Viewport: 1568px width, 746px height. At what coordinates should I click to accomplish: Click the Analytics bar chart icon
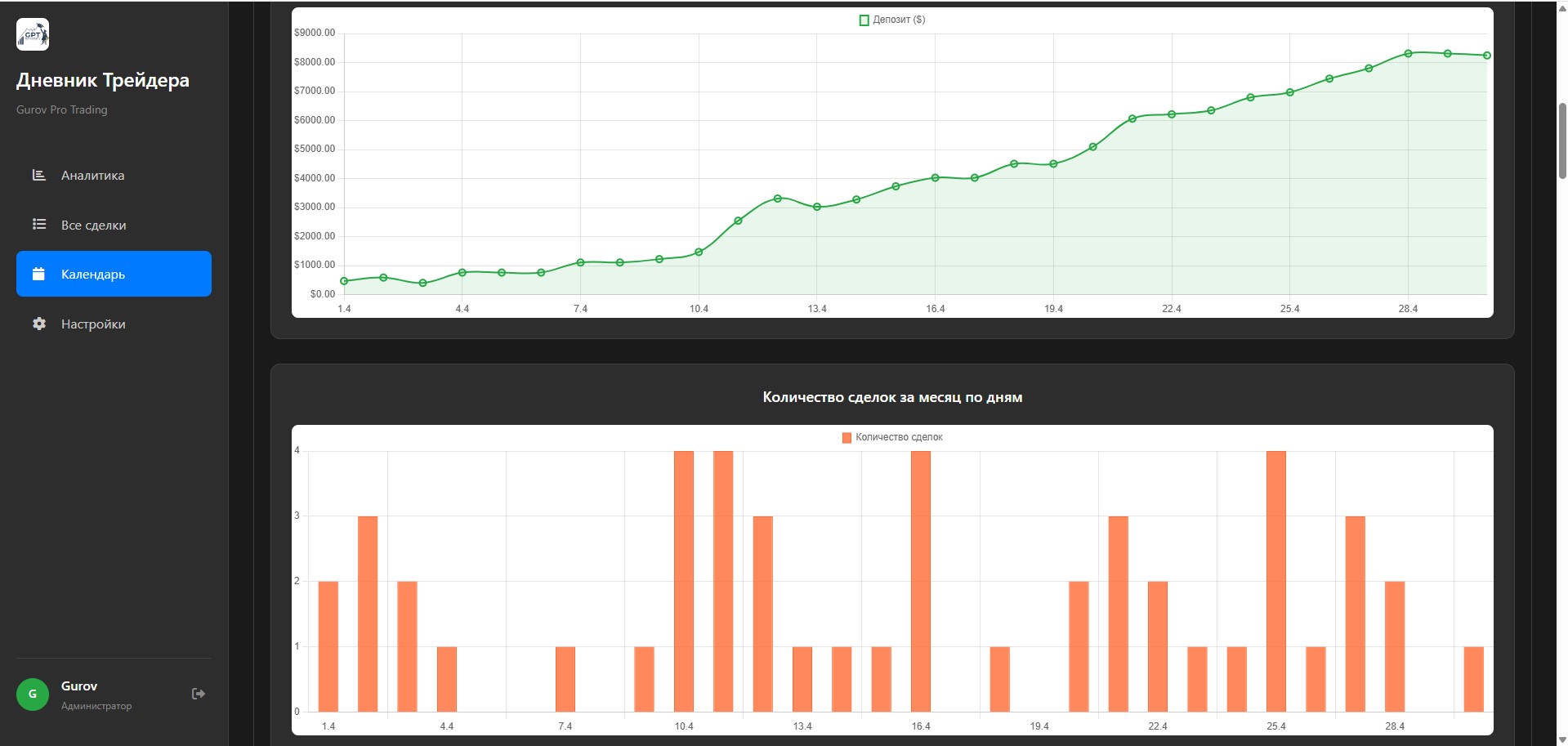(38, 175)
